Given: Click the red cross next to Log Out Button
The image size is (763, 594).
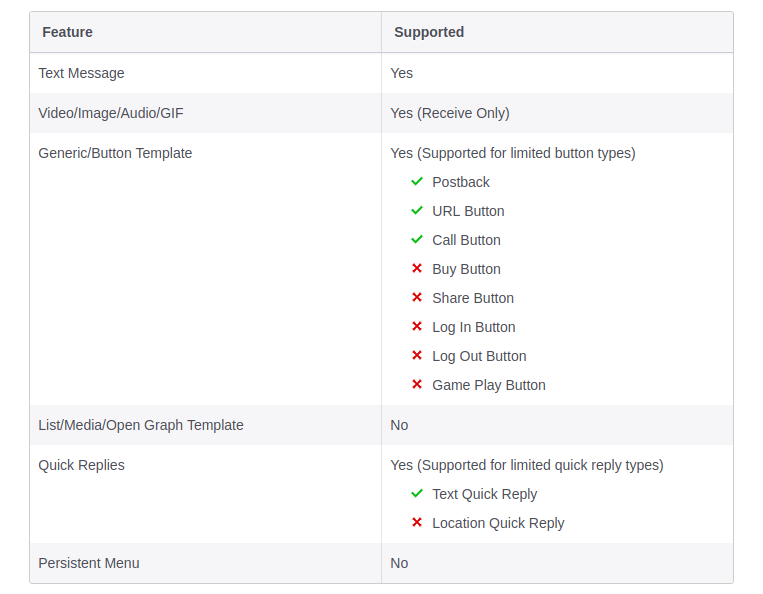Looking at the screenshot, I should (x=417, y=356).
